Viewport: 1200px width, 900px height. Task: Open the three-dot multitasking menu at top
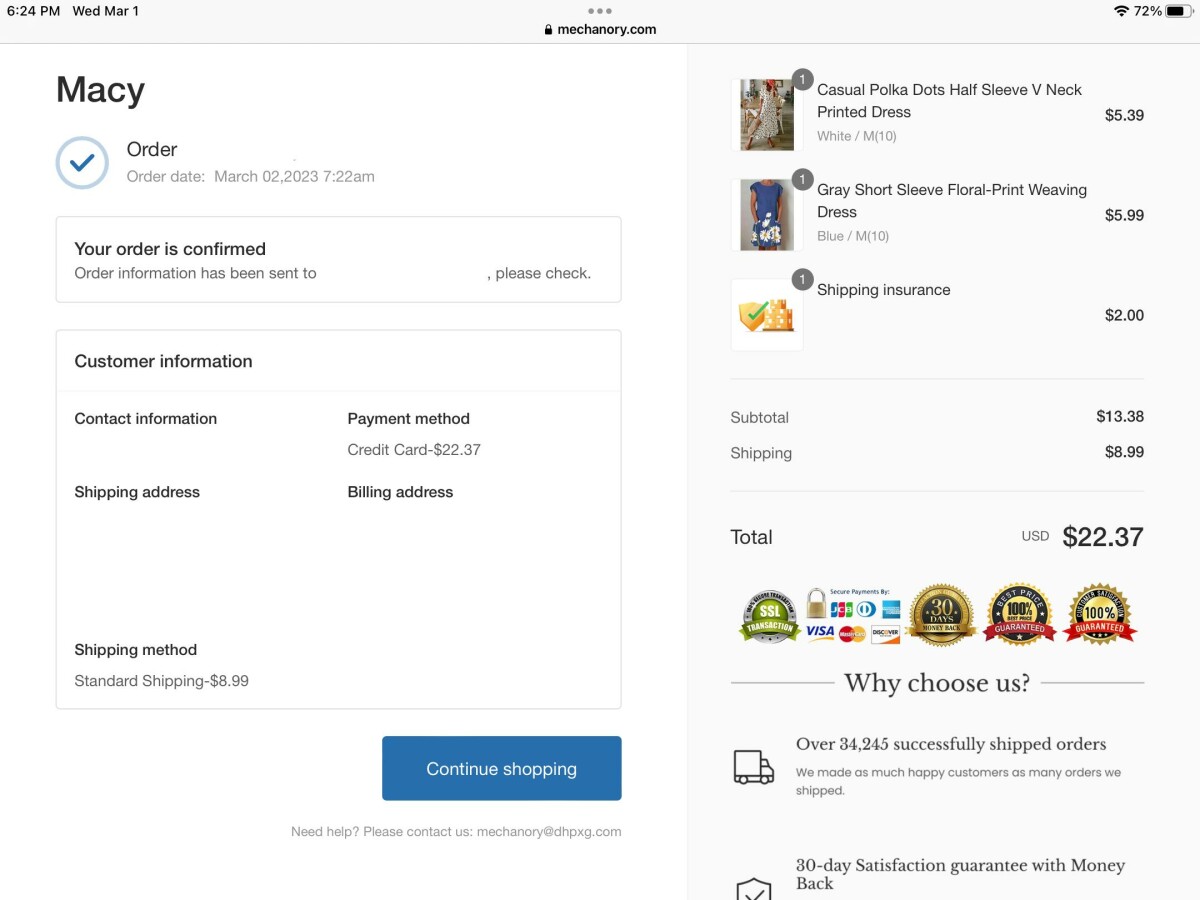click(600, 11)
